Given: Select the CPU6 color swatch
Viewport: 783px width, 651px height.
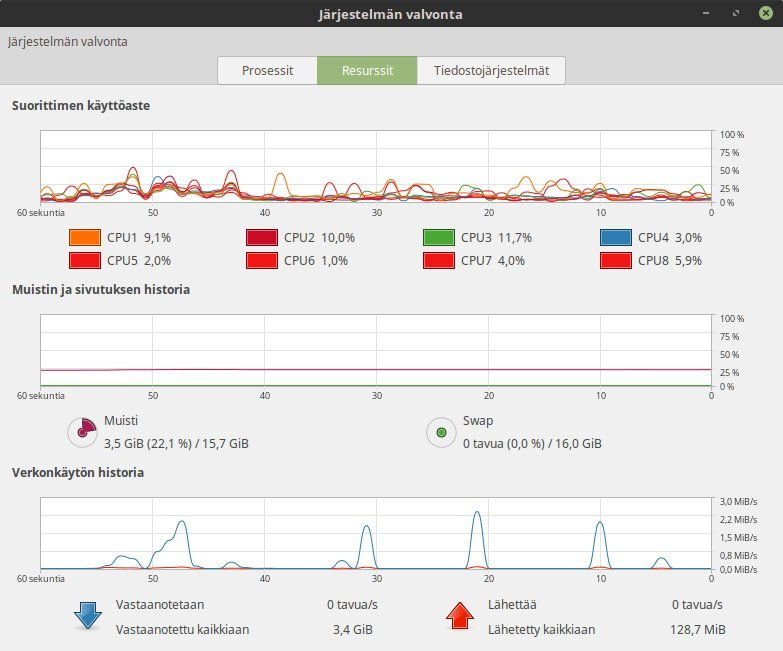Looking at the screenshot, I should pos(261,261).
